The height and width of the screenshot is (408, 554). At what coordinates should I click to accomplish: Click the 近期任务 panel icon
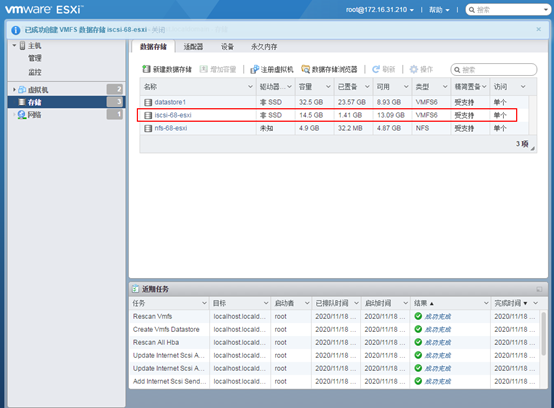pos(135,289)
